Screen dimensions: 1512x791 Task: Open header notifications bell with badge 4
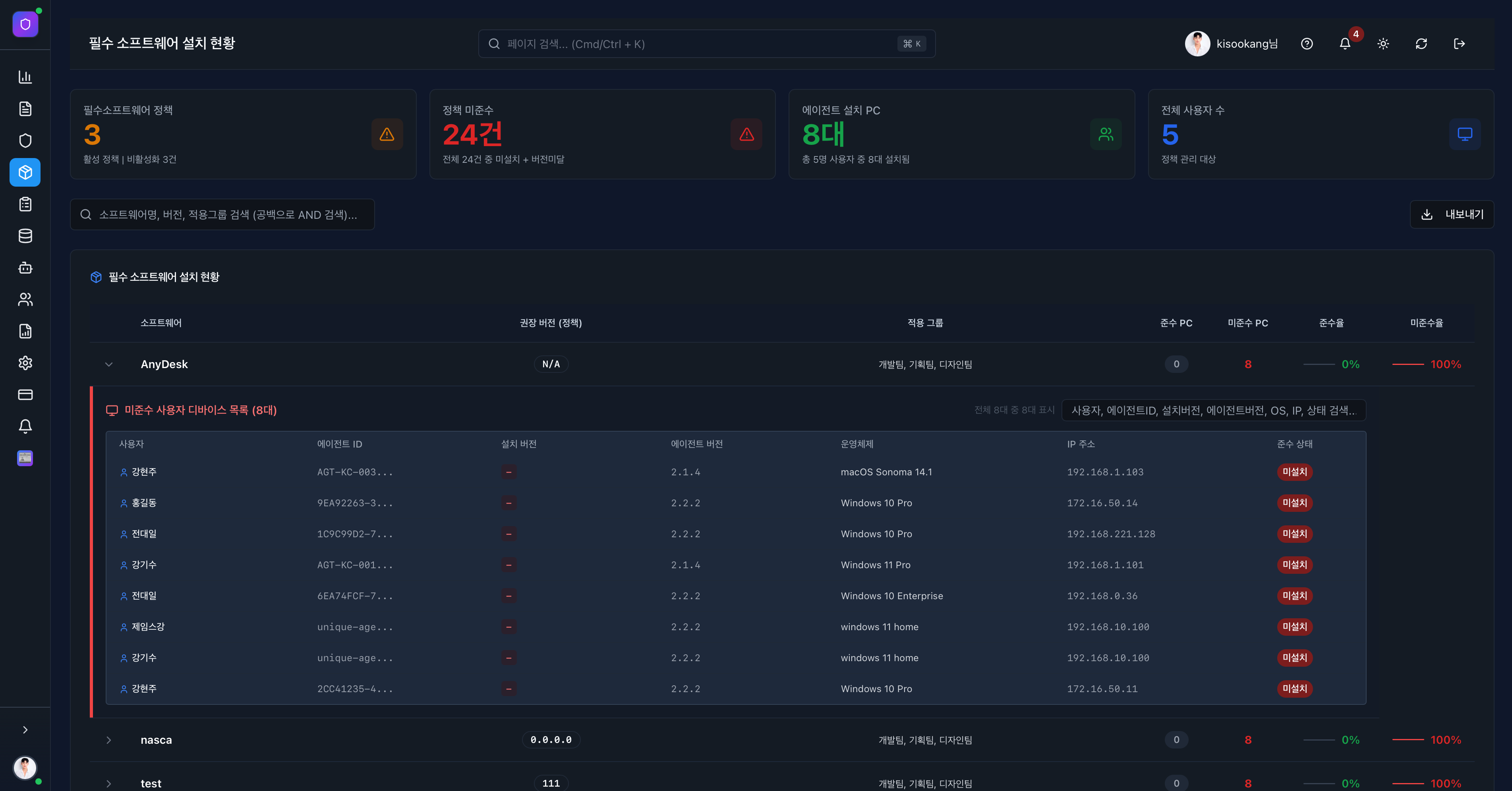1345,43
